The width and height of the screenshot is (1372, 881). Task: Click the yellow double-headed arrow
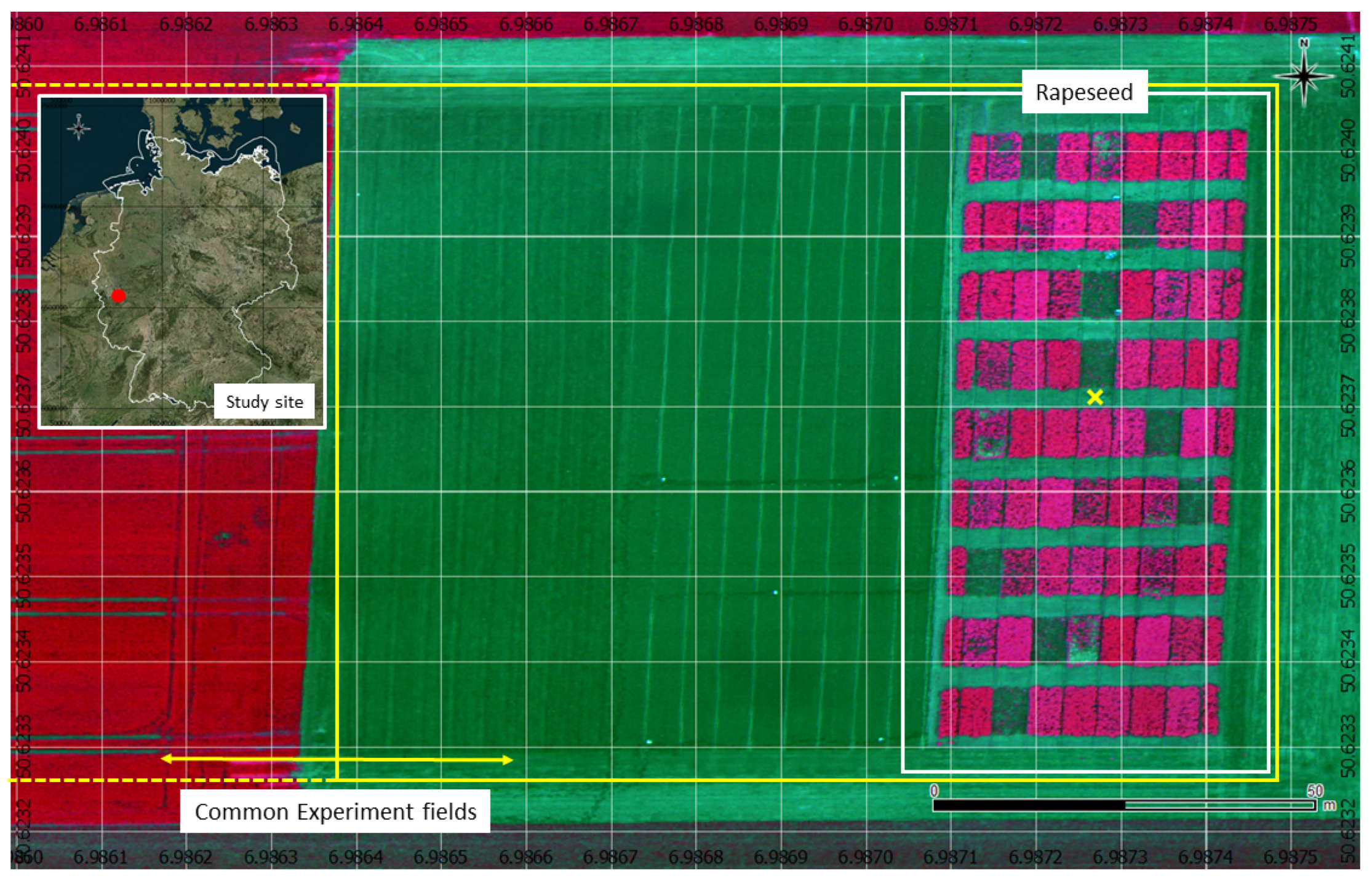[x=337, y=760]
